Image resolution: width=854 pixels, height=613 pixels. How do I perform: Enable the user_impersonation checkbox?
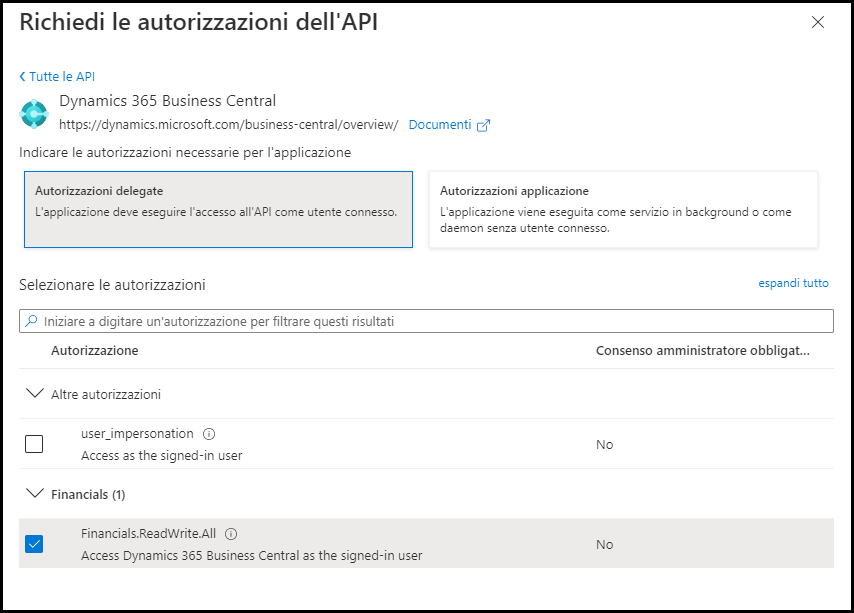[34, 444]
